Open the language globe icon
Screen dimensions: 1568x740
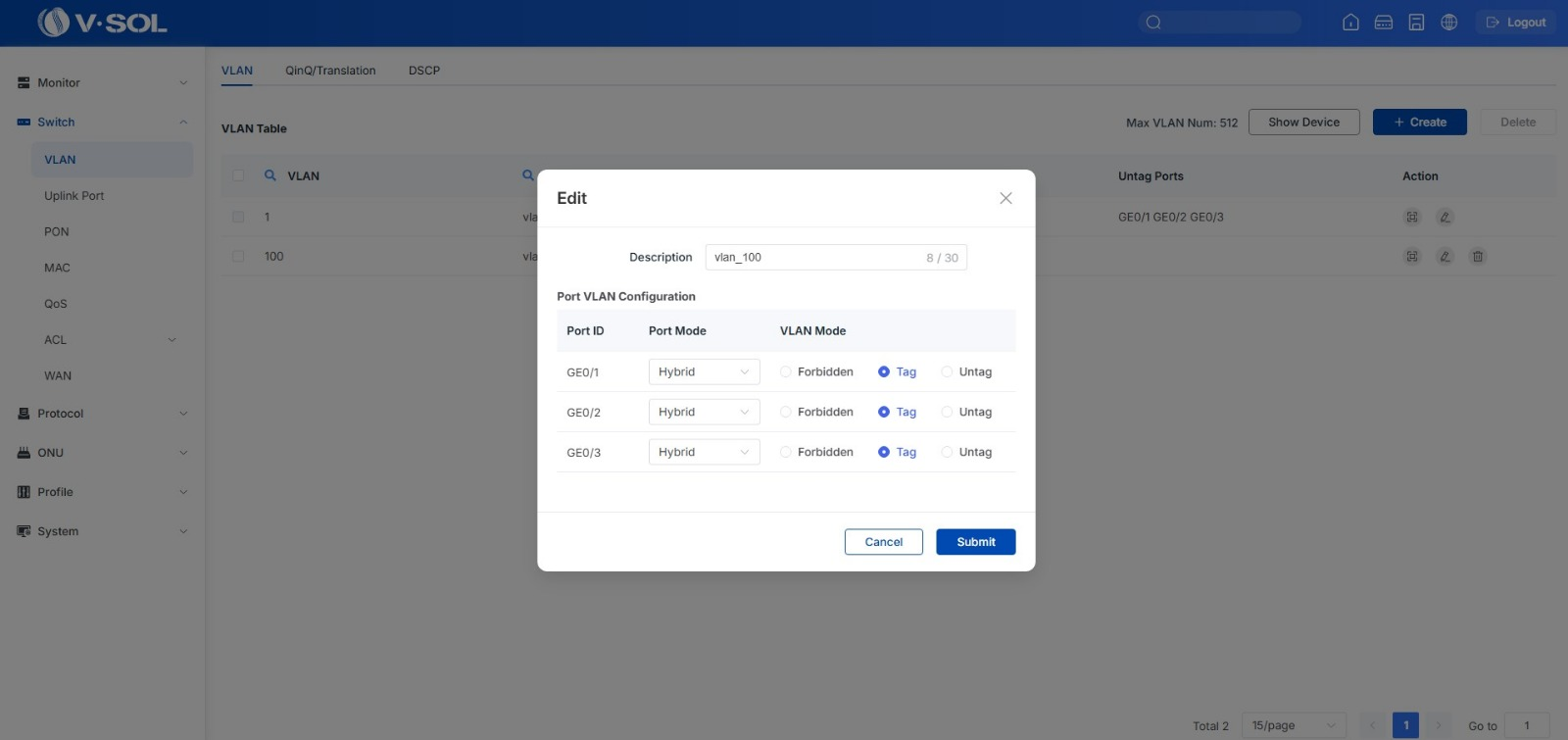click(x=1449, y=23)
